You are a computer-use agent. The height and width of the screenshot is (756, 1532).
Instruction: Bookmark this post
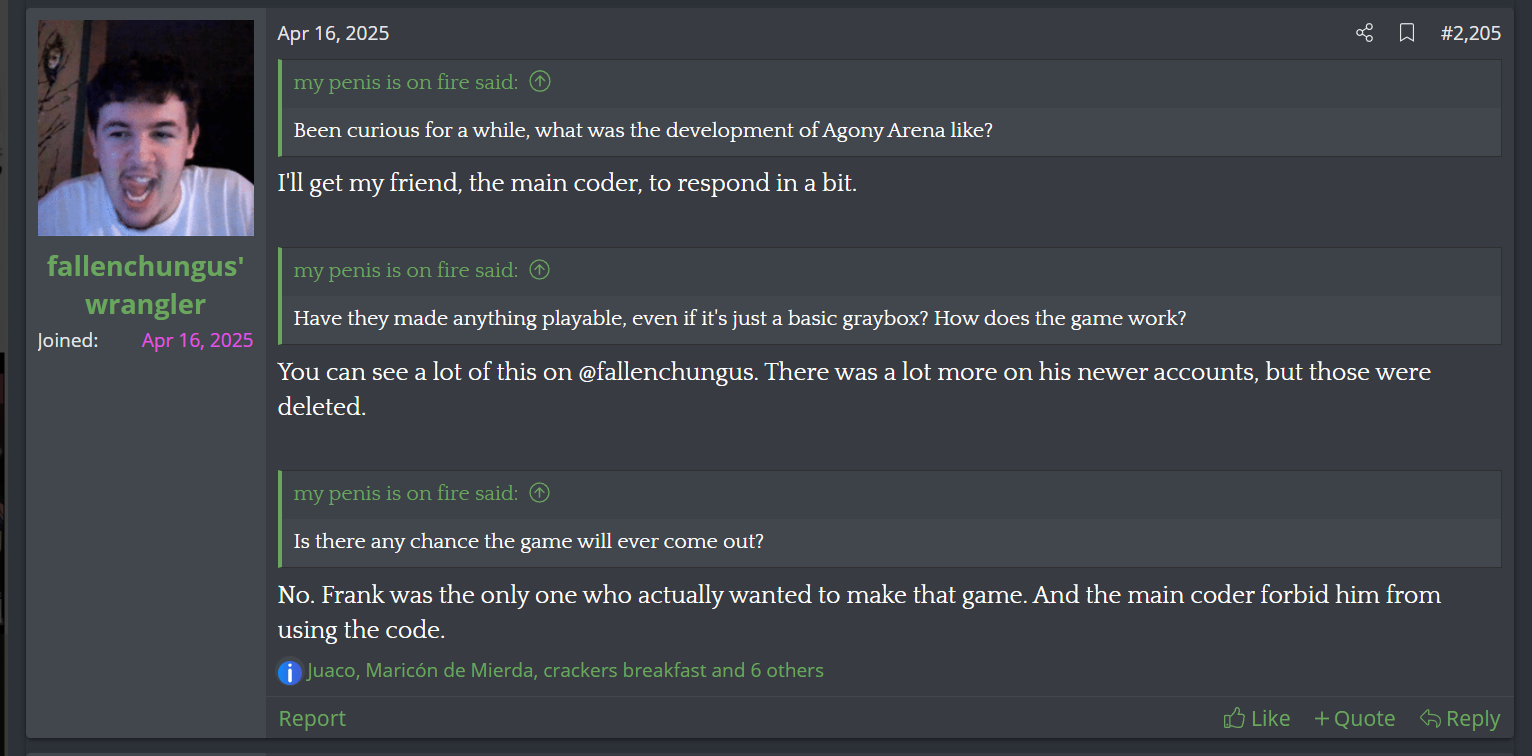1407,33
